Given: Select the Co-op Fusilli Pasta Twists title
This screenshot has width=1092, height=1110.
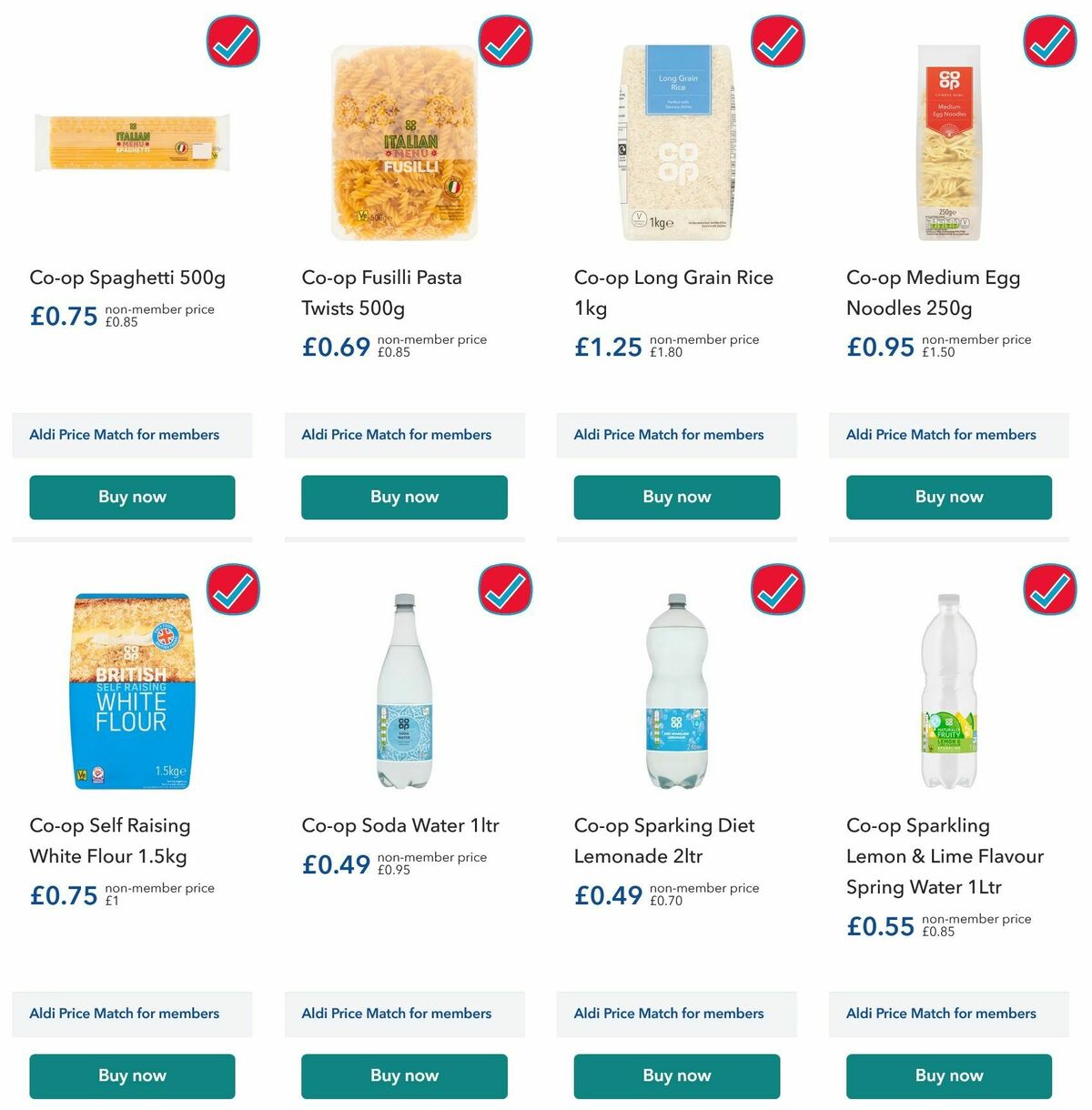Looking at the screenshot, I should click(x=382, y=293).
